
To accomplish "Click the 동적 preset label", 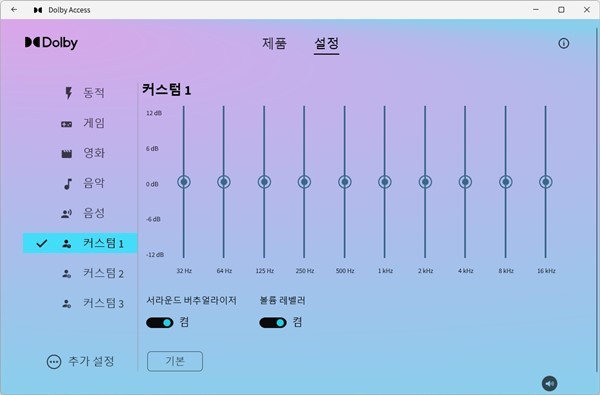I will [x=94, y=93].
